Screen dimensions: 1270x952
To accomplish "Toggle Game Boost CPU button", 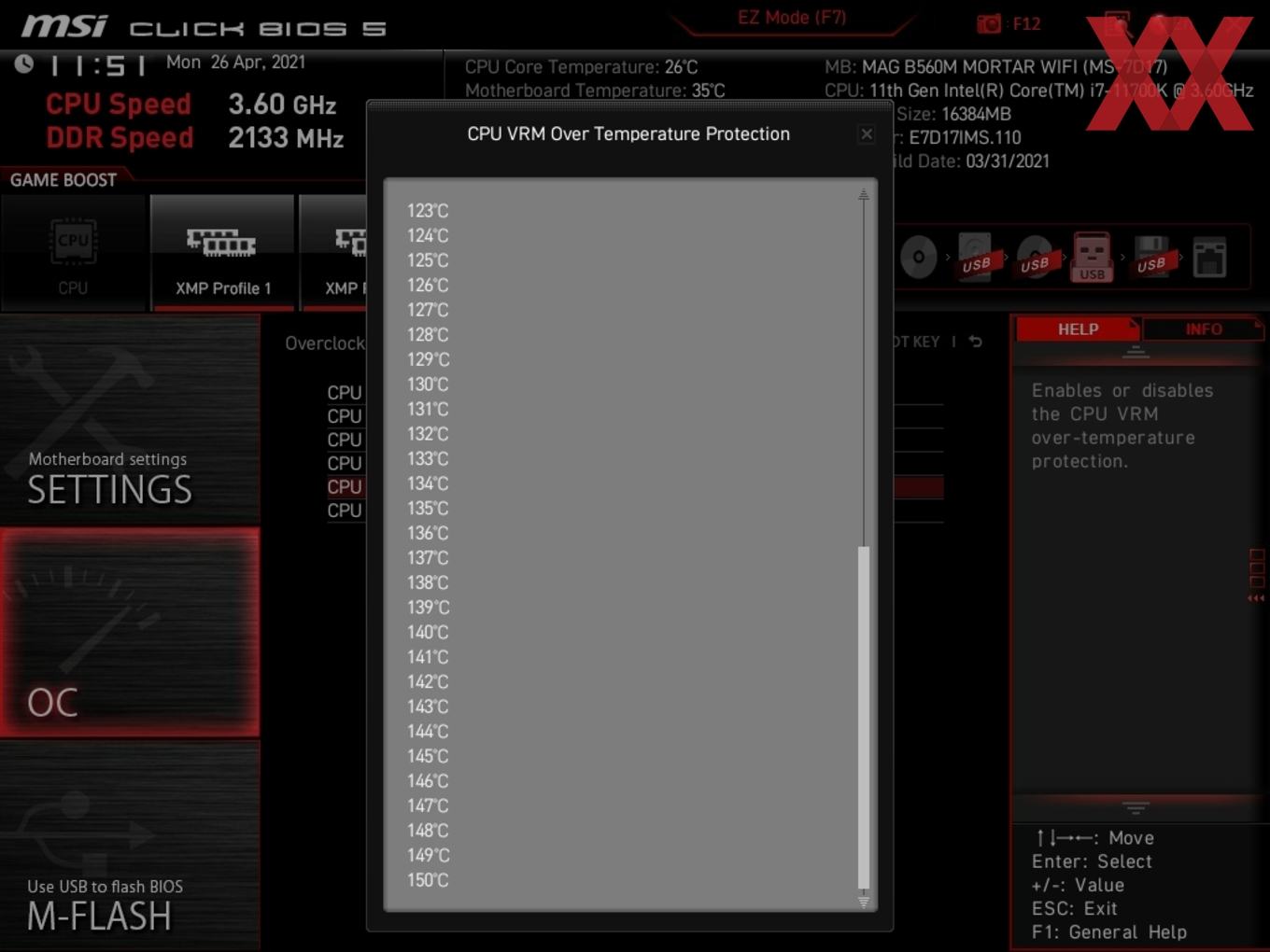I will 73,253.
